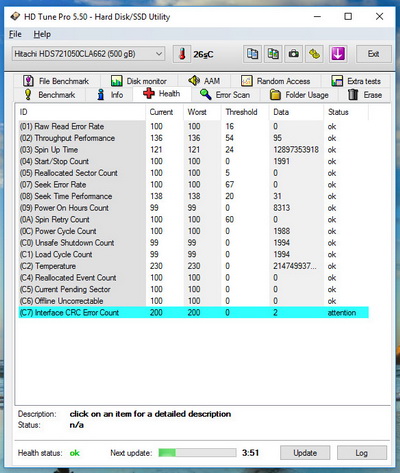The width and height of the screenshot is (400, 473).
Task: Click the HD Tune Pro title bar app icon
Action: click(x=15, y=16)
